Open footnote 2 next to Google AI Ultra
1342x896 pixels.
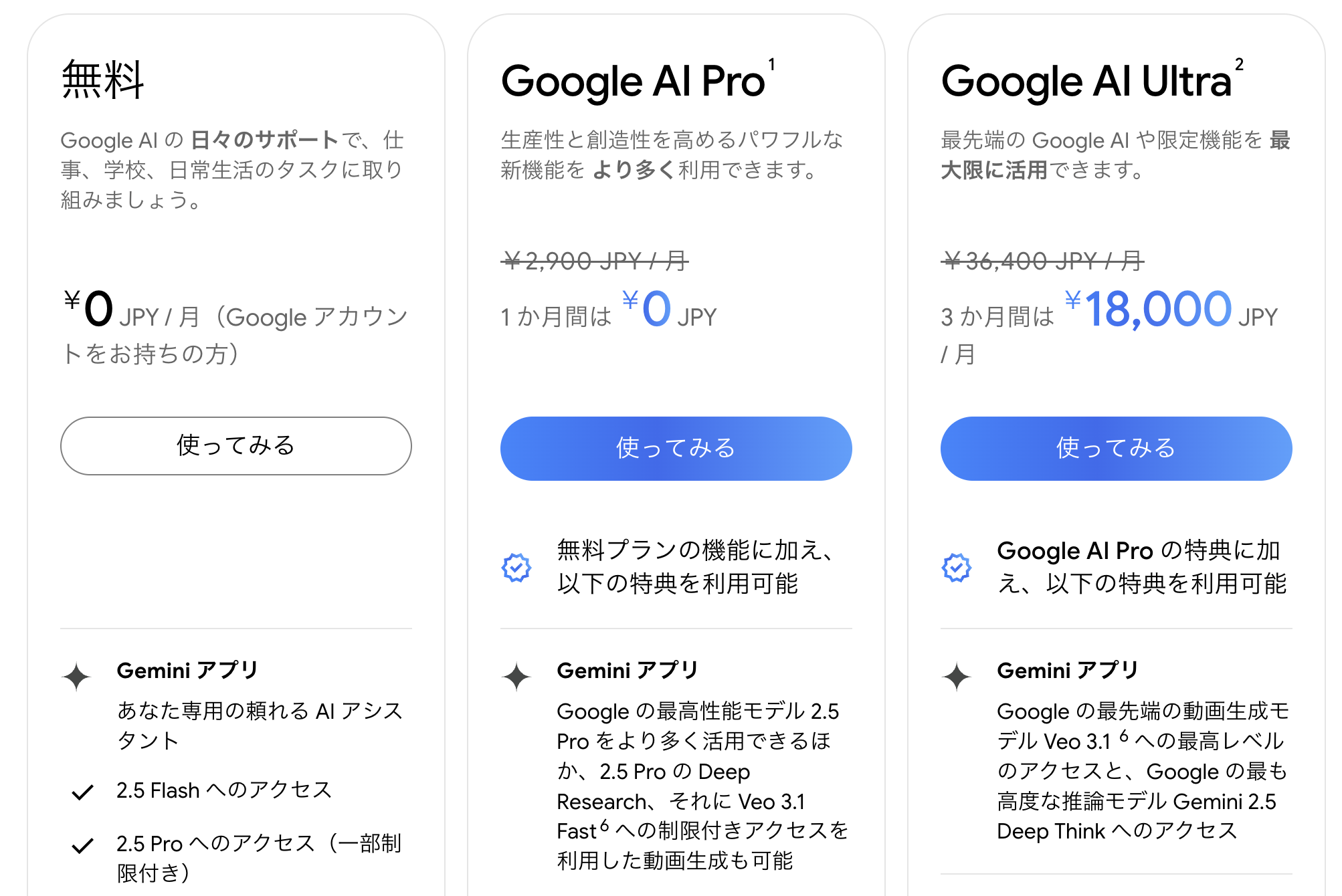pyautogui.click(x=1239, y=65)
